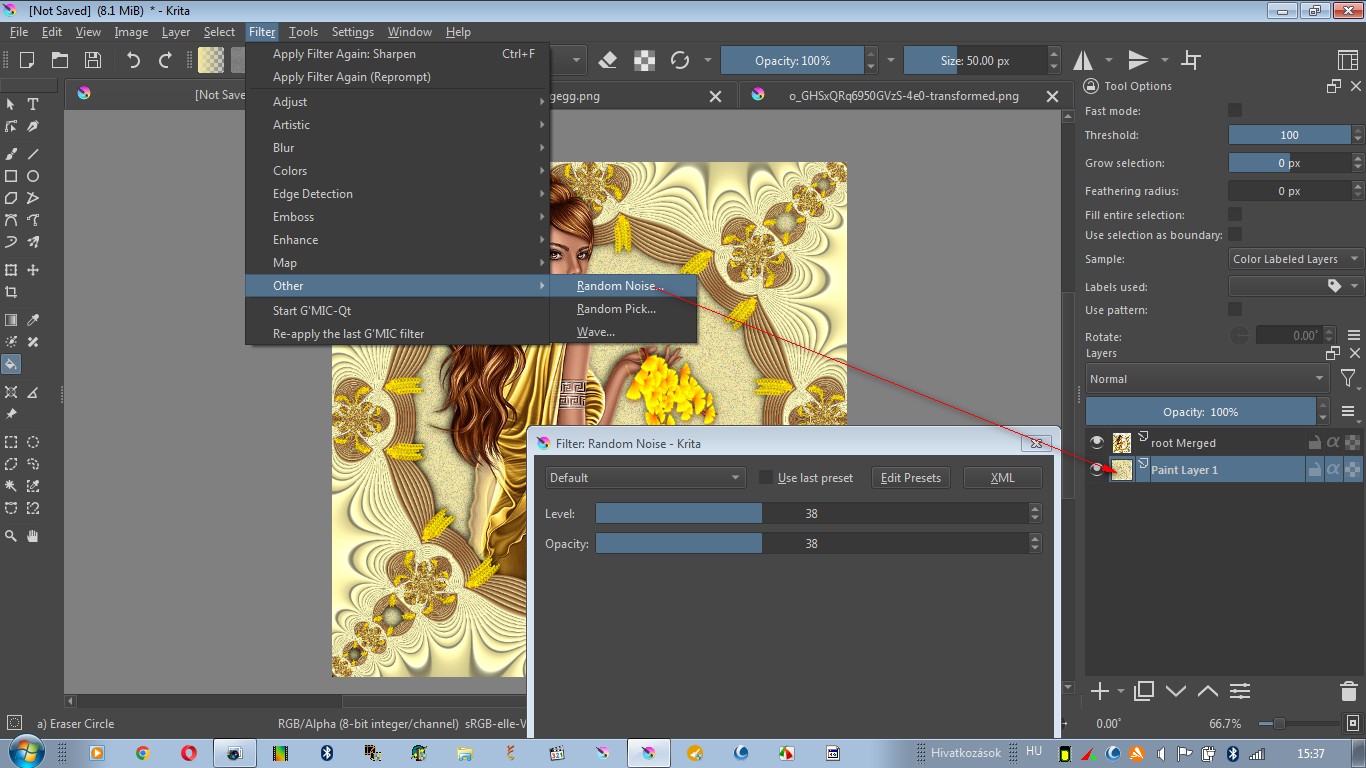This screenshot has height=768, width=1366.
Task: Redo the last action
Action: [165, 60]
